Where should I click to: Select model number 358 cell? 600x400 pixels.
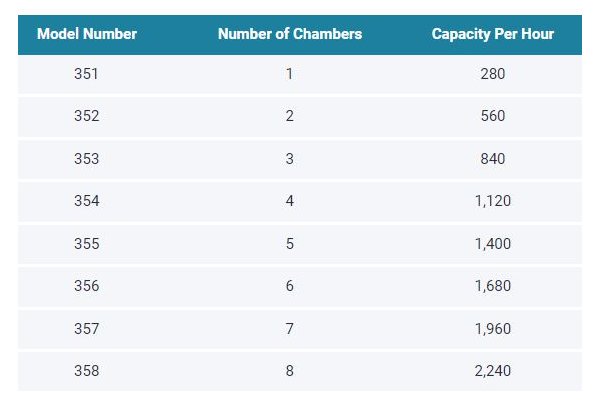(87, 371)
